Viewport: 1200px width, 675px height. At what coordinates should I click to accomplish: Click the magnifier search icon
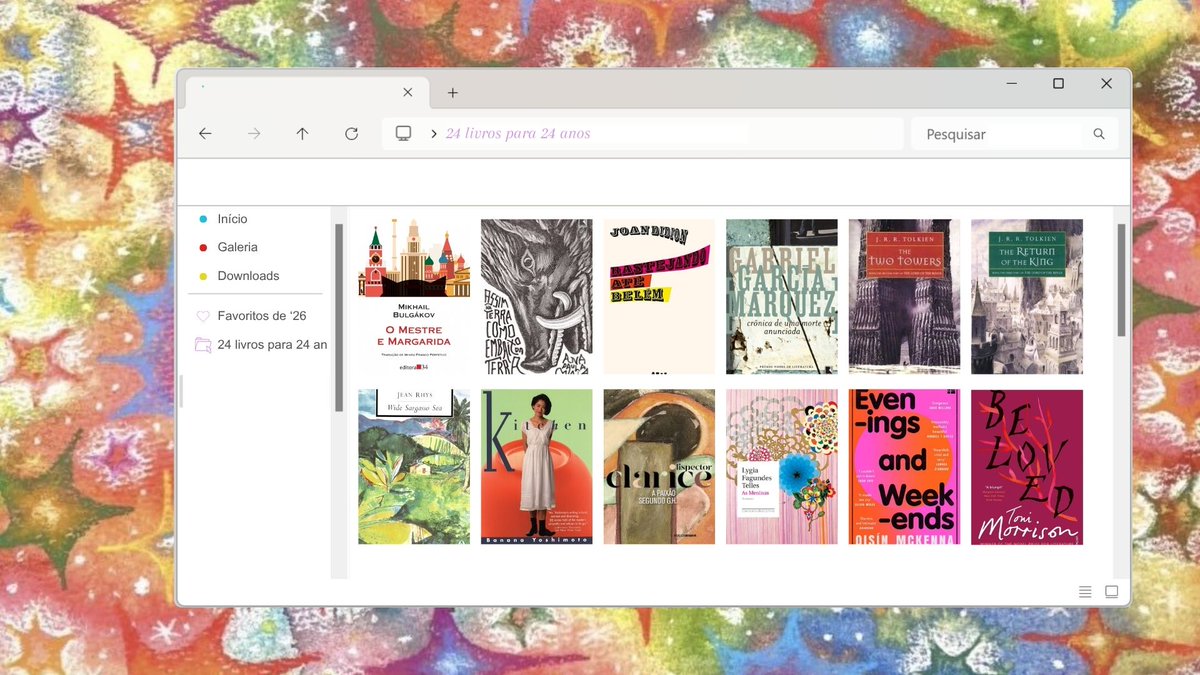(x=1099, y=133)
